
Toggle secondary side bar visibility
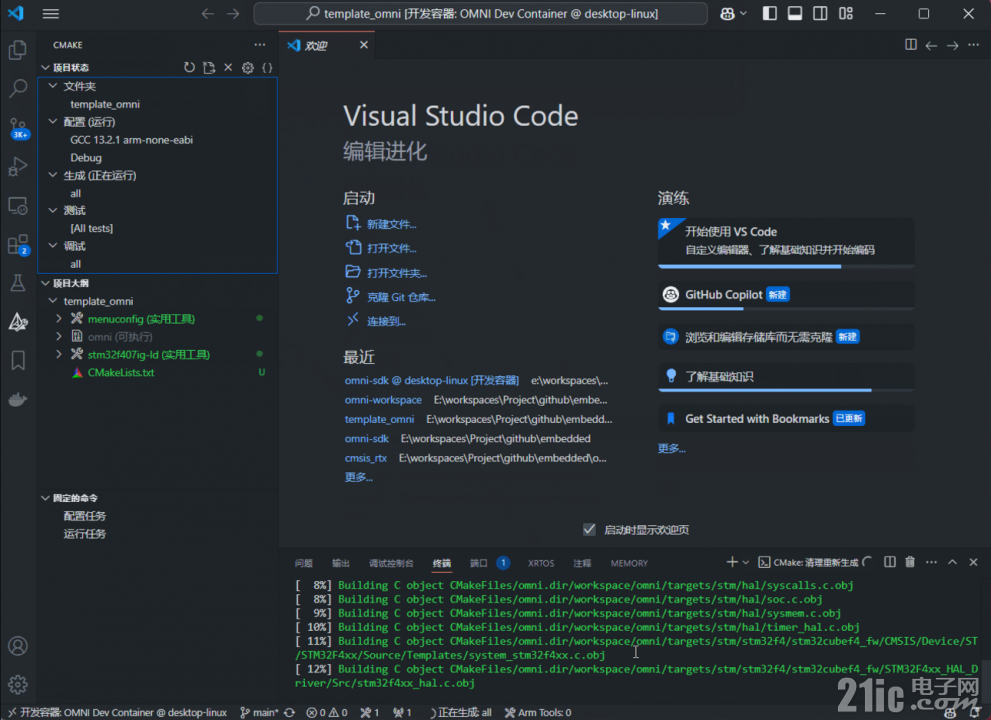[820, 13]
